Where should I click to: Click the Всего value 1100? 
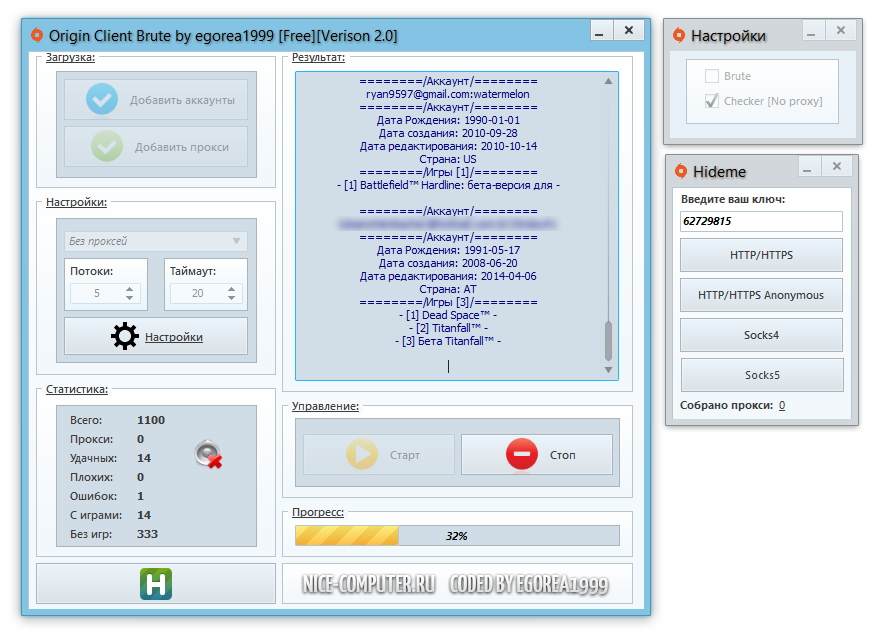pyautogui.click(x=151, y=420)
